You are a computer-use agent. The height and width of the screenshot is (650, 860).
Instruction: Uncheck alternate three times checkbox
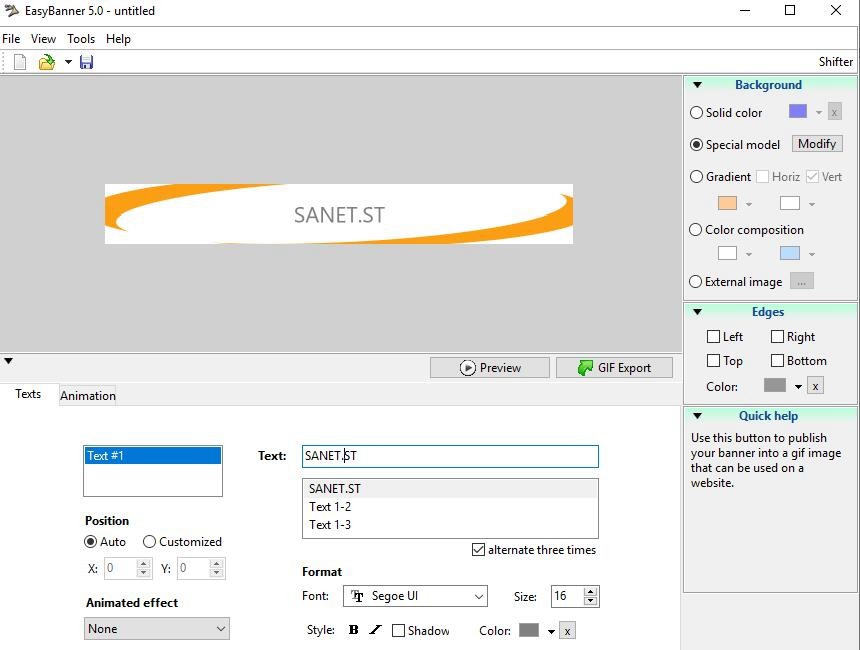click(x=478, y=550)
